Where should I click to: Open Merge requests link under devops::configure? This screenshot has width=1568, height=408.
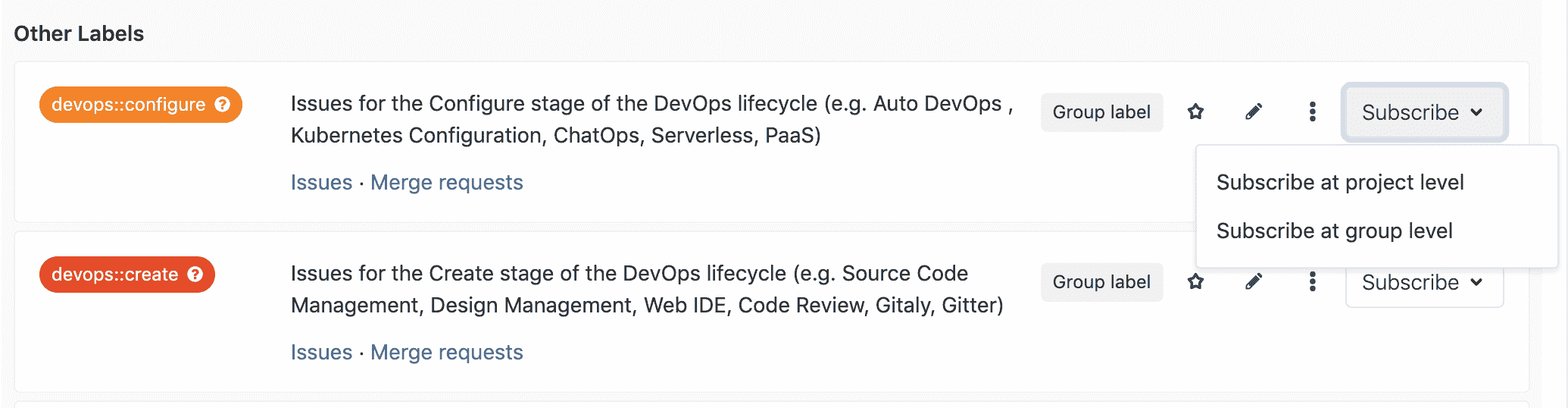[x=446, y=183]
